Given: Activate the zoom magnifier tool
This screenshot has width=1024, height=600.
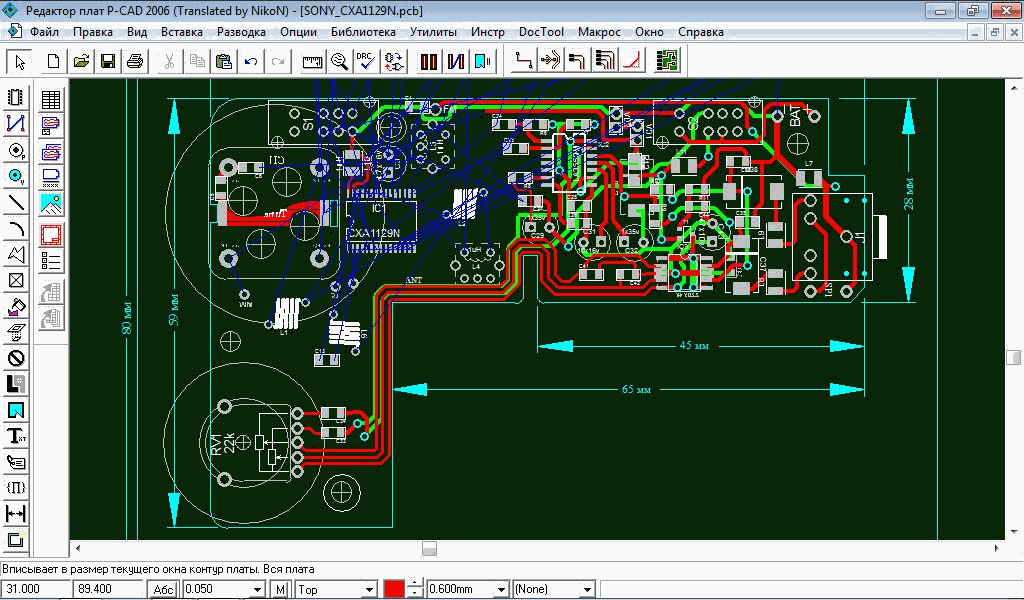Looking at the screenshot, I should (339, 61).
